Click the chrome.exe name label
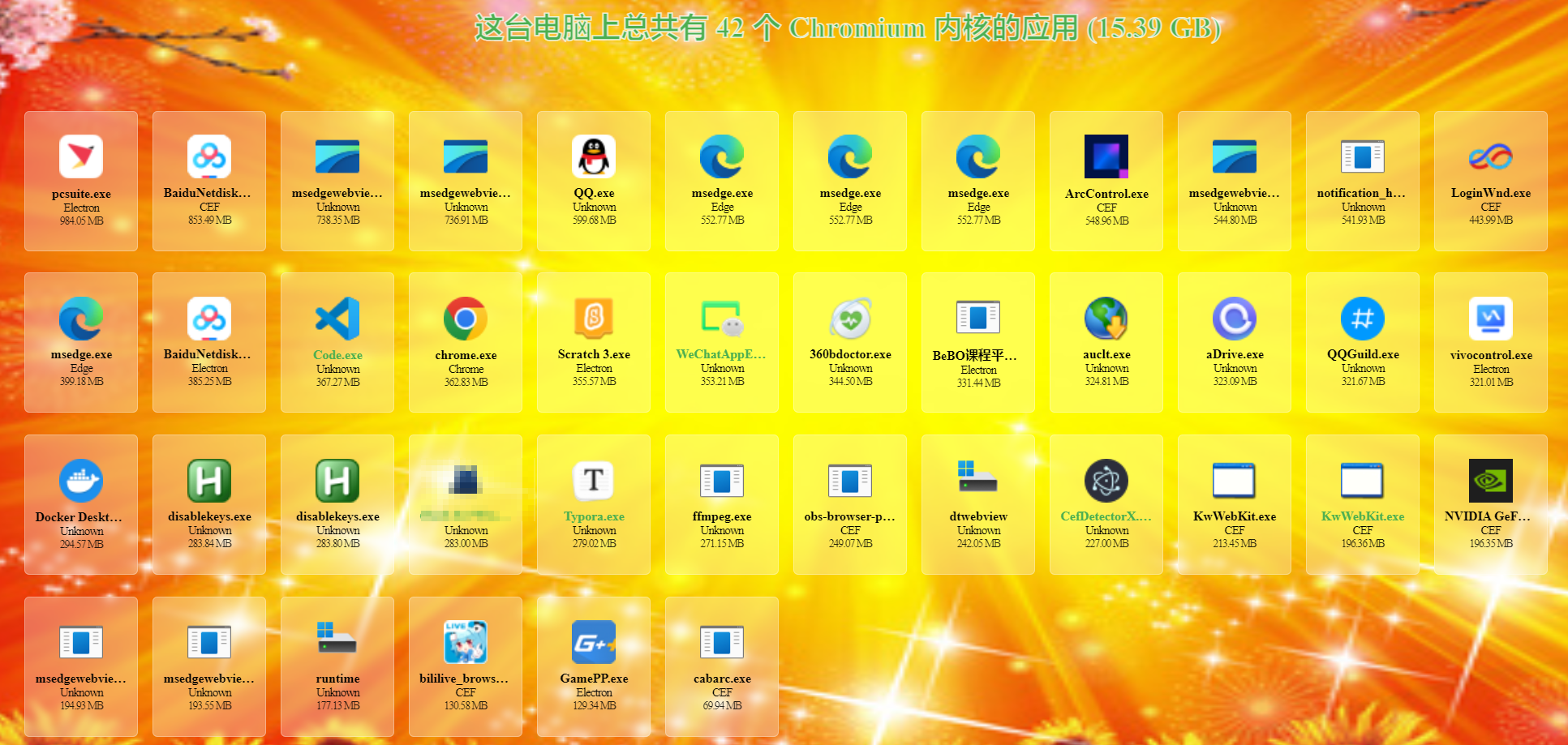Viewport: 1568px width, 745px height. 466,355
